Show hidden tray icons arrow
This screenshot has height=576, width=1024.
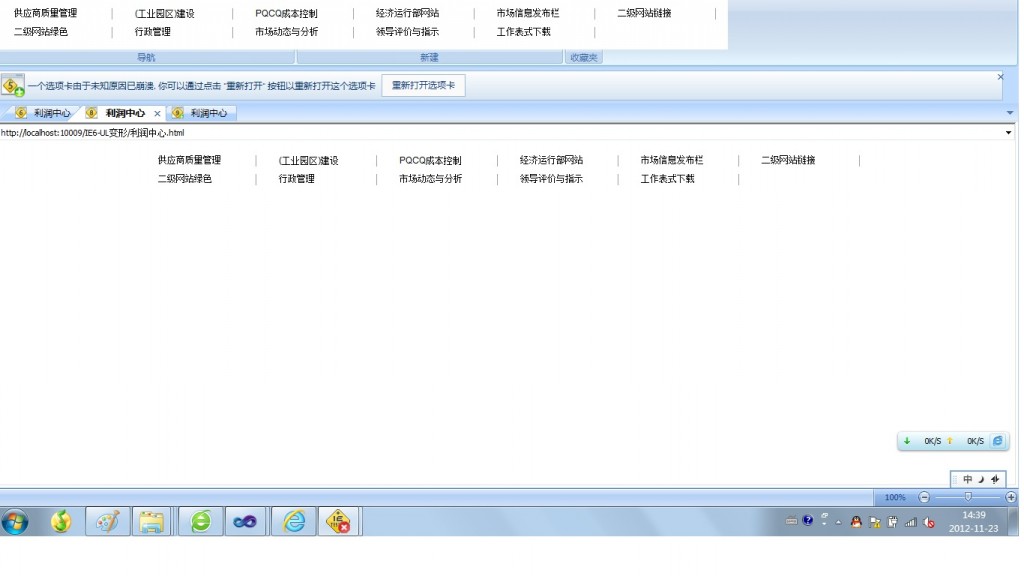pos(839,522)
